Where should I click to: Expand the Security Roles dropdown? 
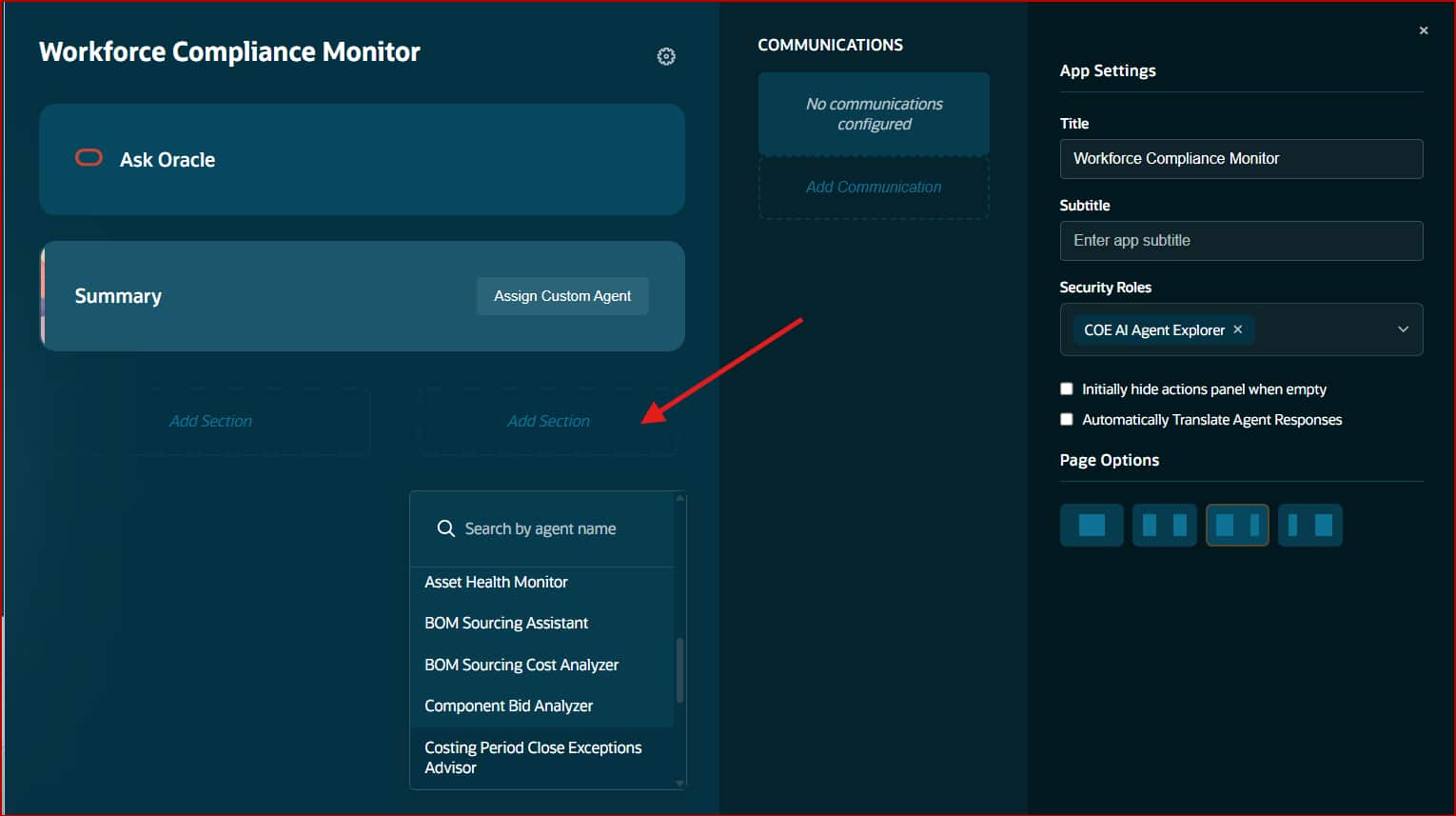pos(1403,329)
